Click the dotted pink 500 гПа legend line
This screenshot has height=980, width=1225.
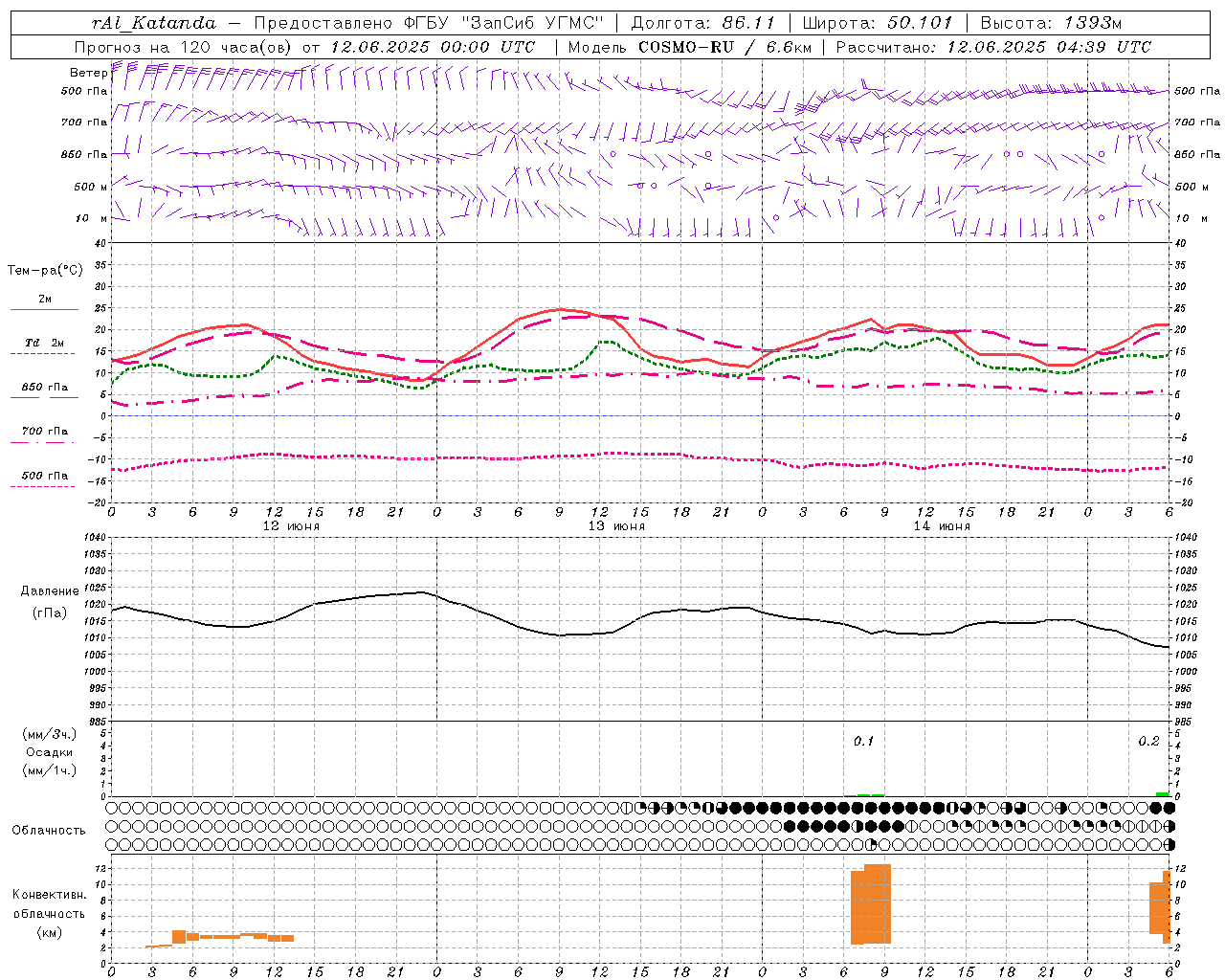click(42, 487)
